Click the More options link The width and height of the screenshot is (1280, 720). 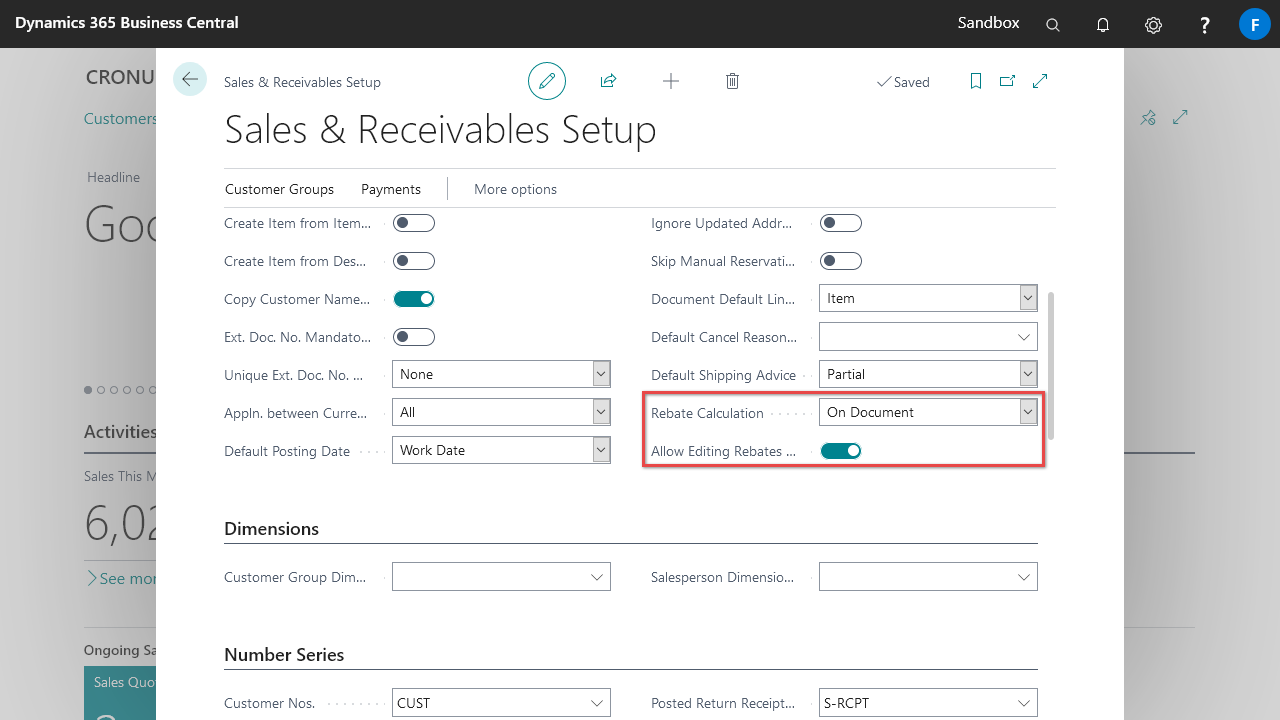(x=515, y=189)
